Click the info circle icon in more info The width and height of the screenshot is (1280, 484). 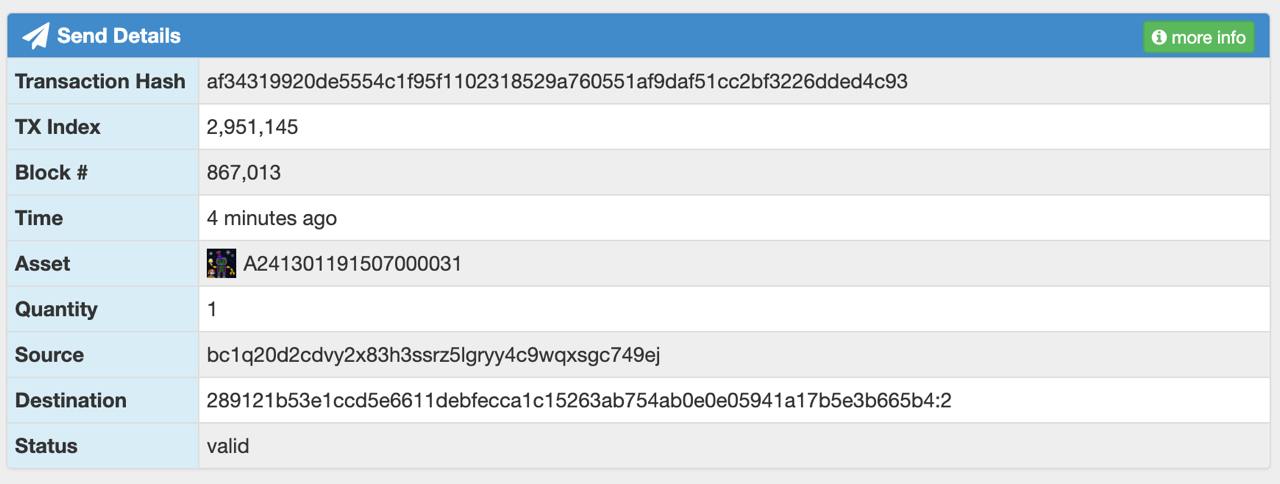1159,38
